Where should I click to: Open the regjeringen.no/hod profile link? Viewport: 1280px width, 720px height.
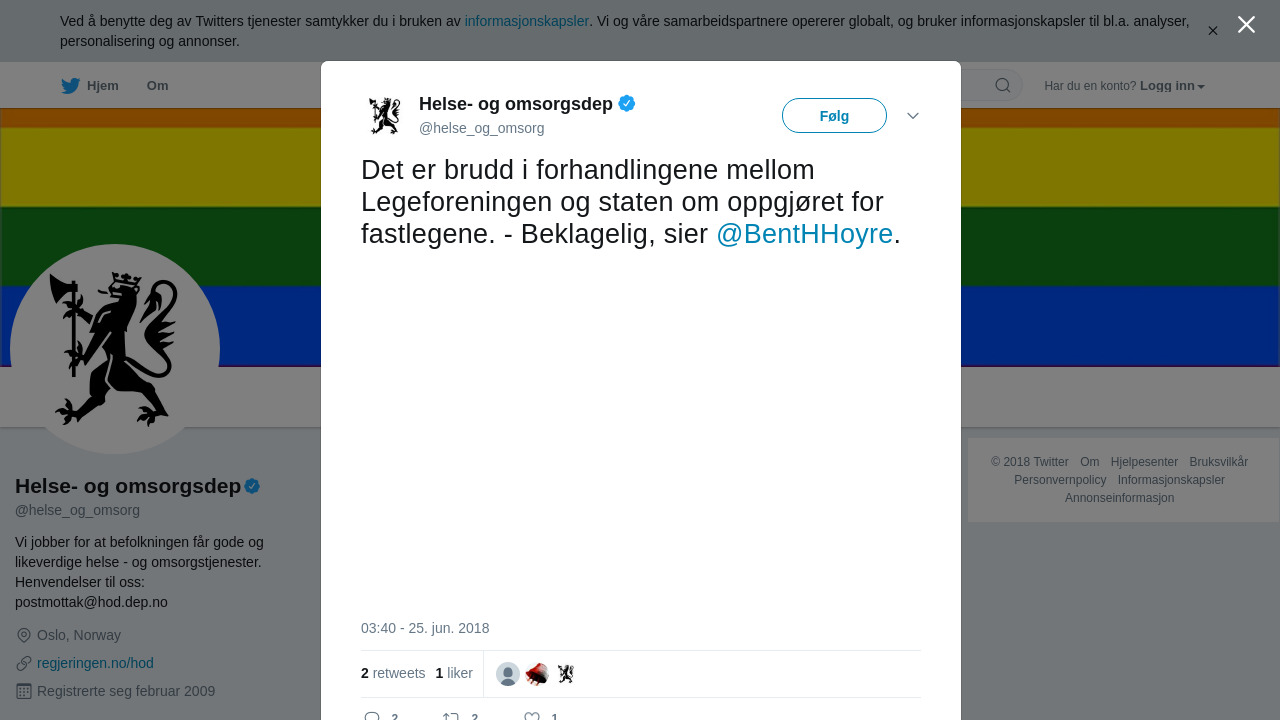pyautogui.click(x=95, y=663)
